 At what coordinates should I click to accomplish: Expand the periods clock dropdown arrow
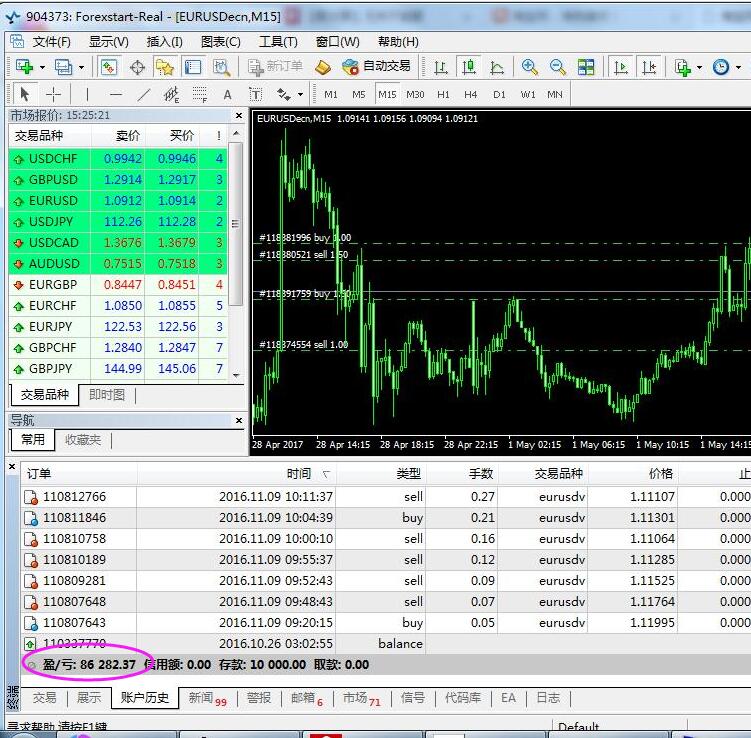[738, 68]
